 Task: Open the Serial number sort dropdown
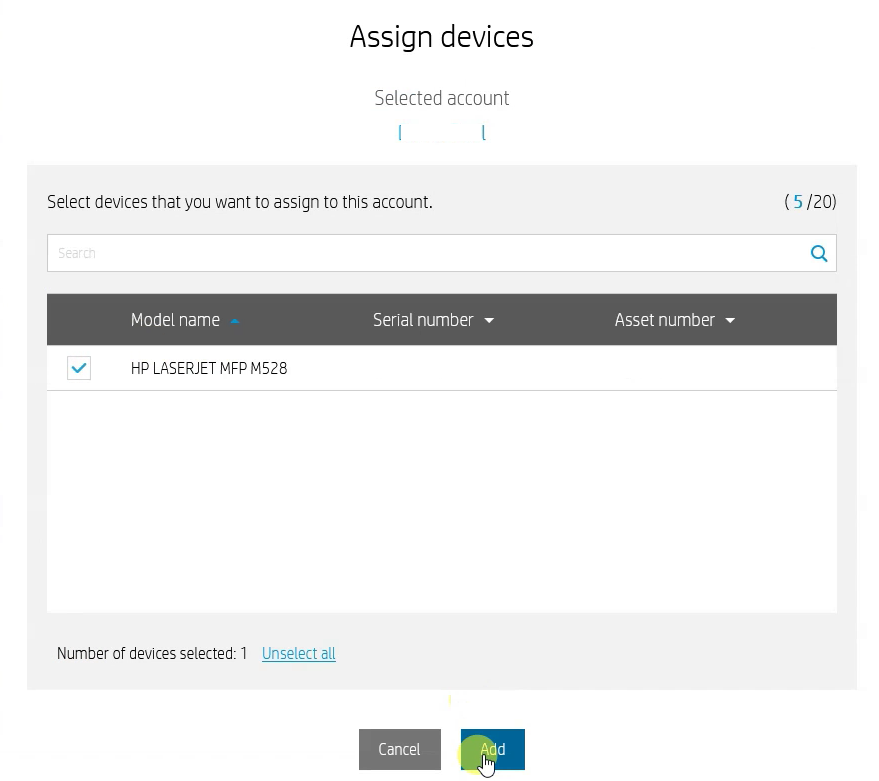point(489,320)
